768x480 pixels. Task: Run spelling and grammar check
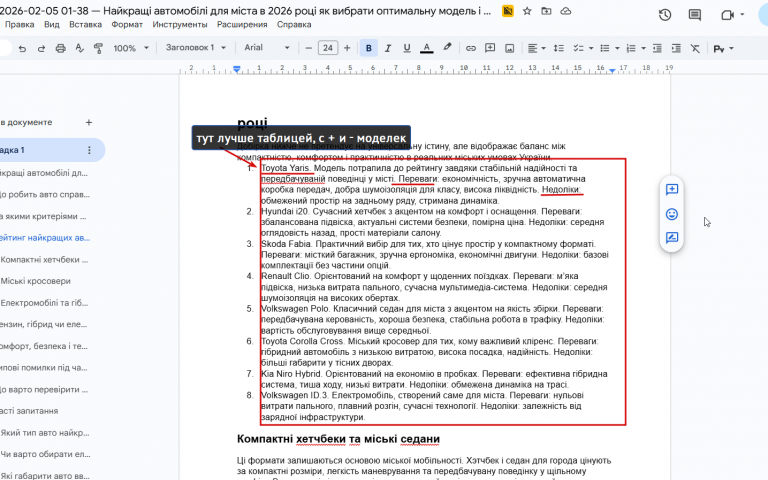point(79,48)
